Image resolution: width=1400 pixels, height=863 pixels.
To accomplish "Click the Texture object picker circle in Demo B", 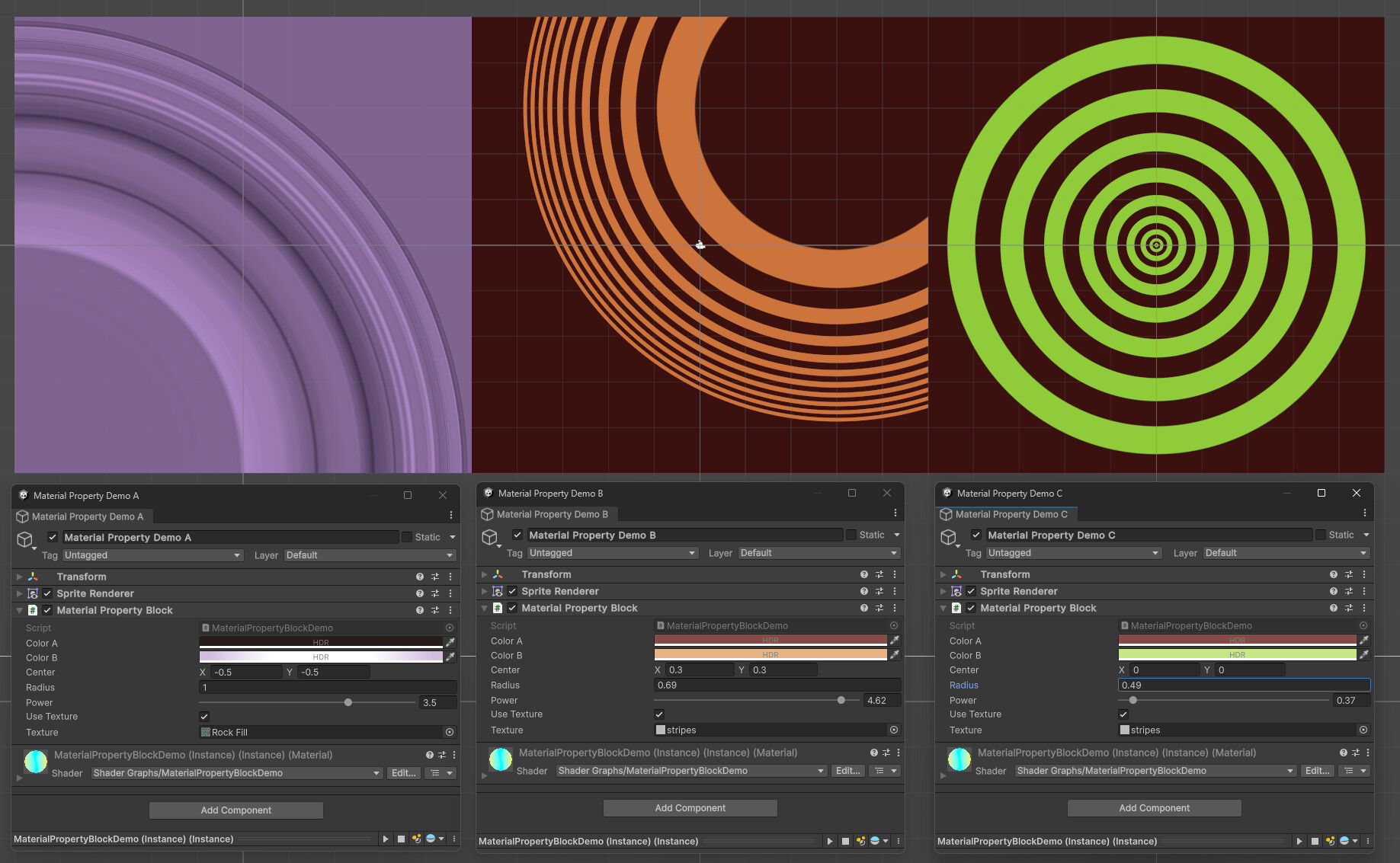I will click(893, 730).
